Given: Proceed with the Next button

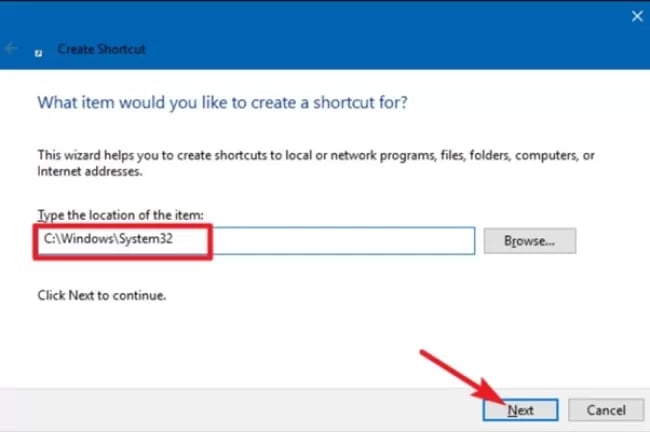Looking at the screenshot, I should 520,410.
